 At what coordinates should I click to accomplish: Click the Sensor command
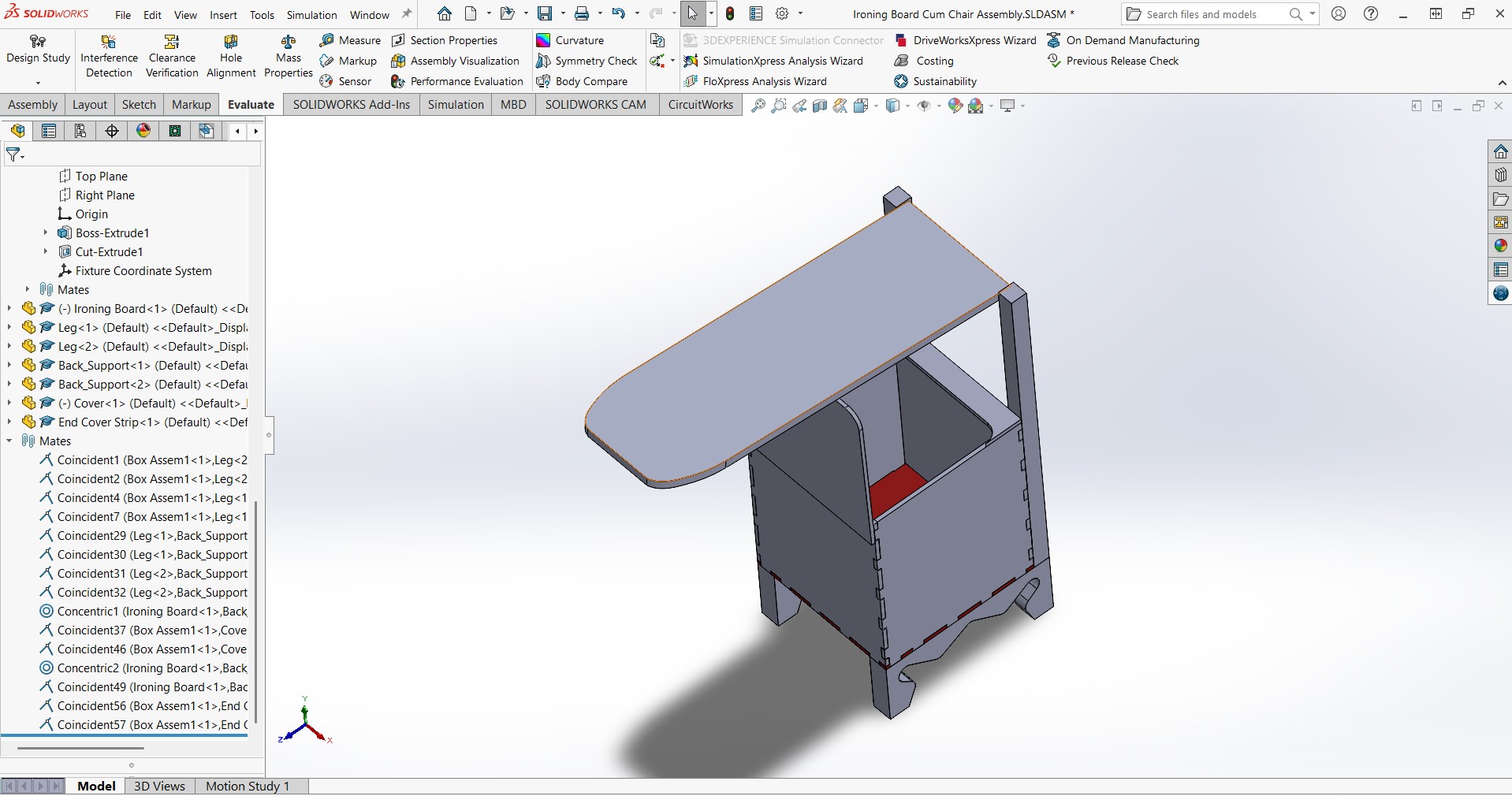click(345, 81)
